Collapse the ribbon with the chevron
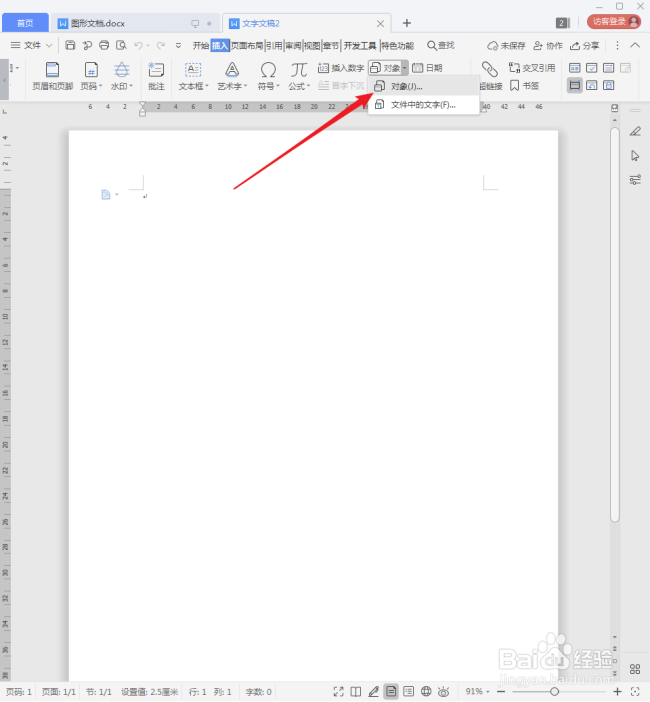The image size is (650, 702). (x=635, y=45)
